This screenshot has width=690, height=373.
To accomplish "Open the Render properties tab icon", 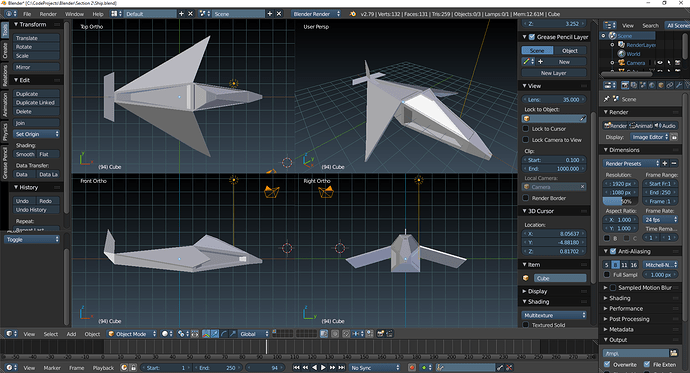I will (x=625, y=85).
